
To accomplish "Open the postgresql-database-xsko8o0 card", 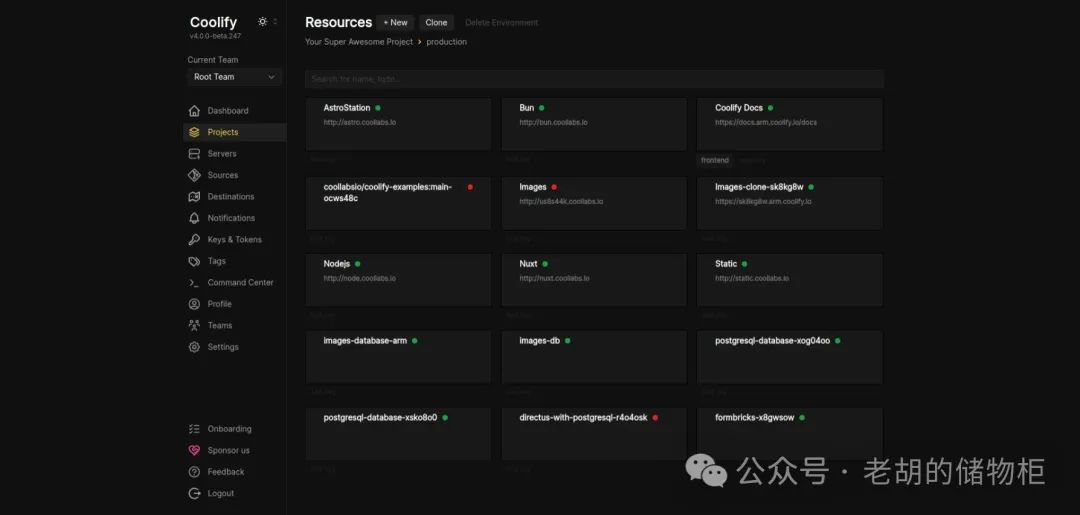I will pos(398,434).
